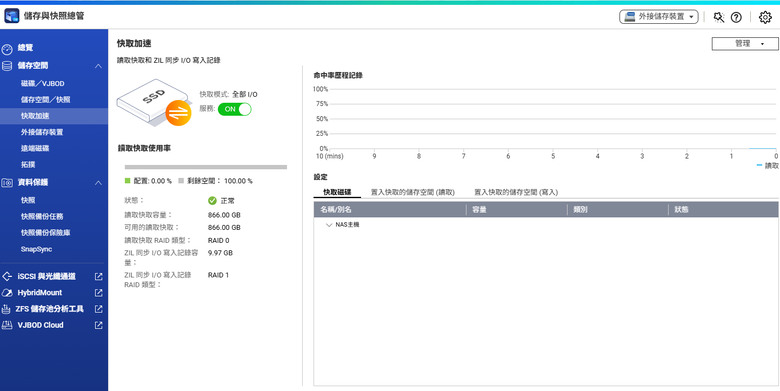The width and height of the screenshot is (780, 391).
Task: Click the green status check icon
Action: 212,200
